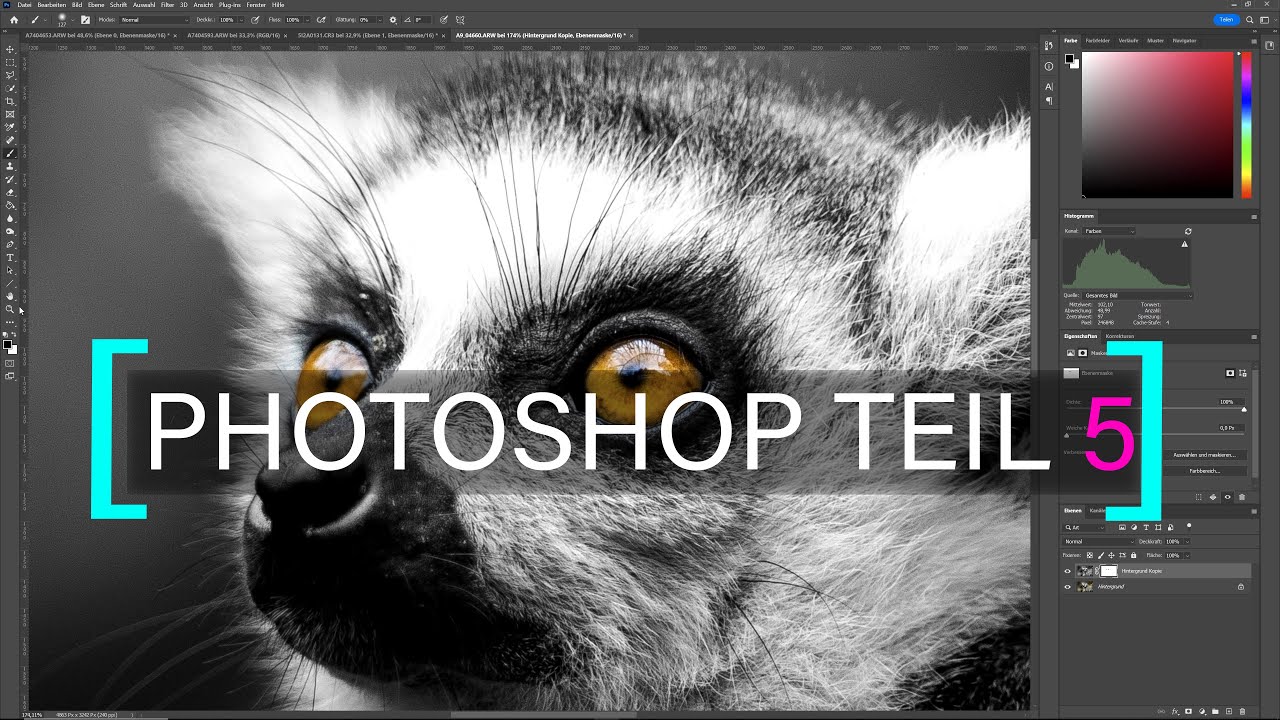1280x720 pixels.
Task: Select the Rectangular Marquee tool
Action: (10, 62)
